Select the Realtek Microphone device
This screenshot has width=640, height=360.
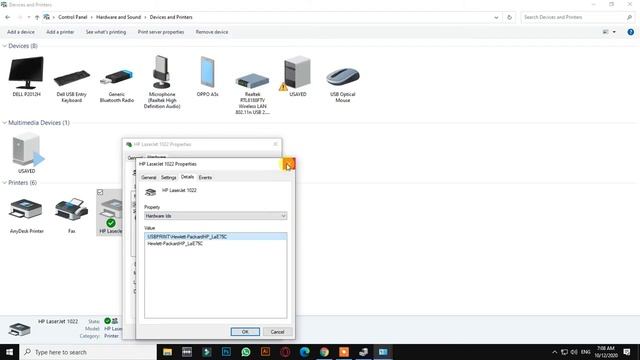162,82
